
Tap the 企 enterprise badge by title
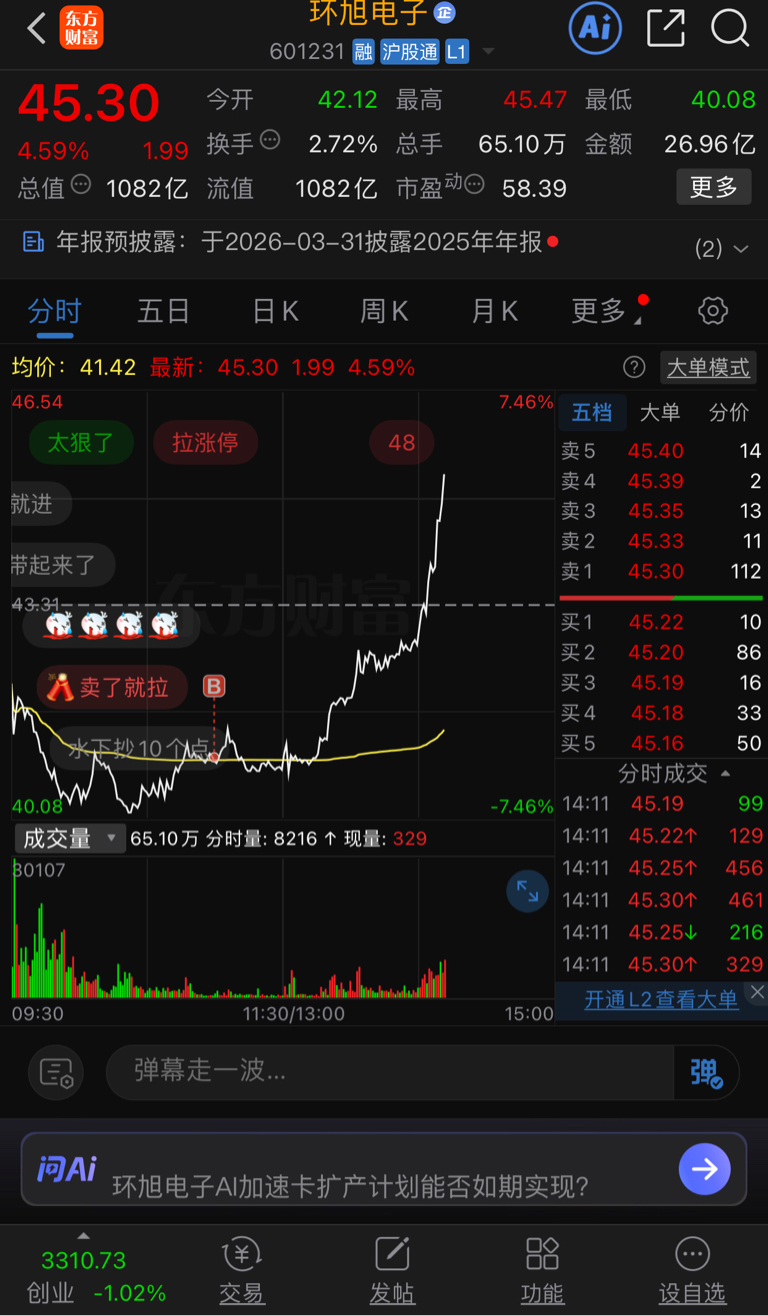pyautogui.click(x=445, y=13)
